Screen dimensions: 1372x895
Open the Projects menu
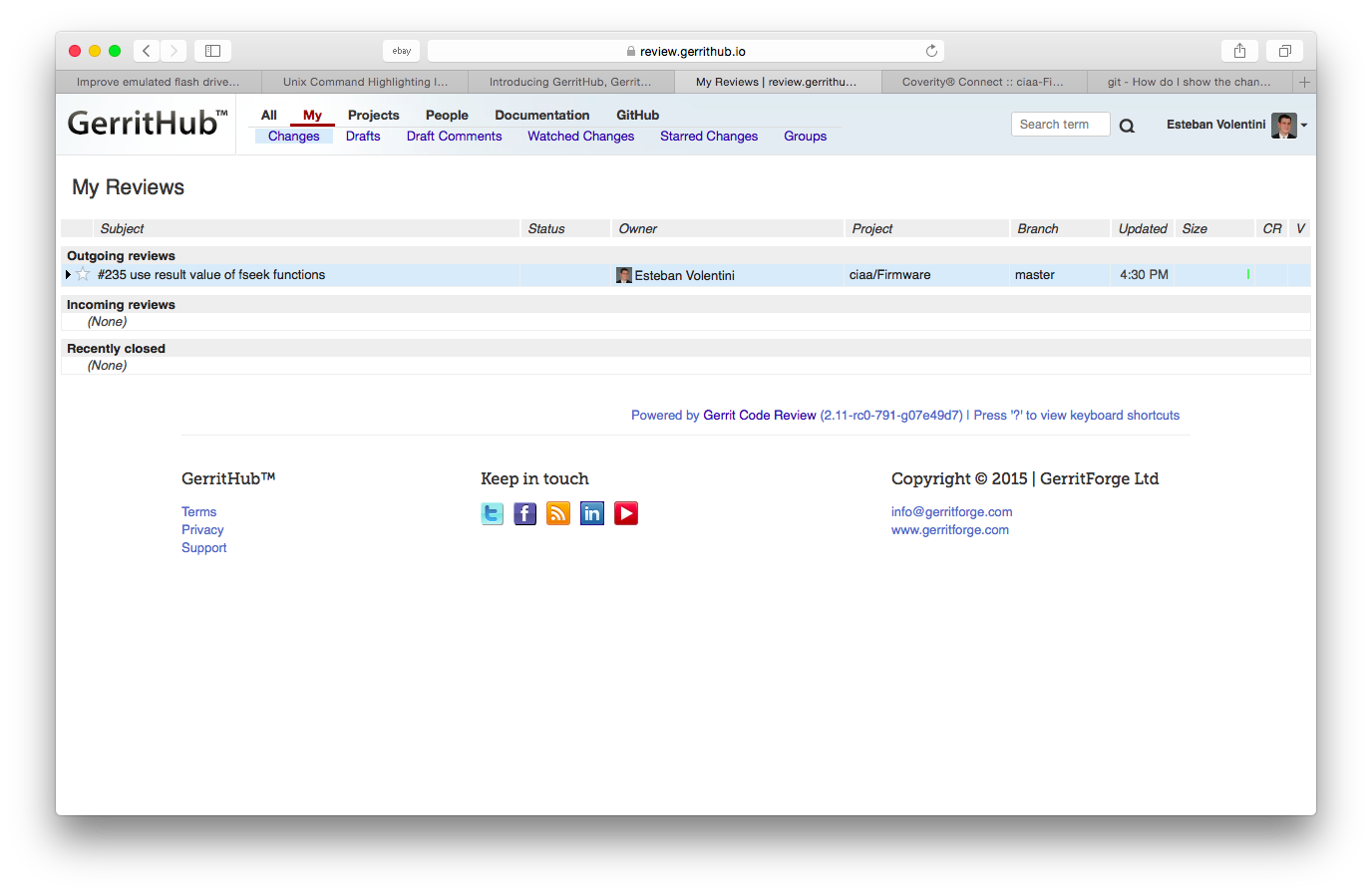coord(373,115)
